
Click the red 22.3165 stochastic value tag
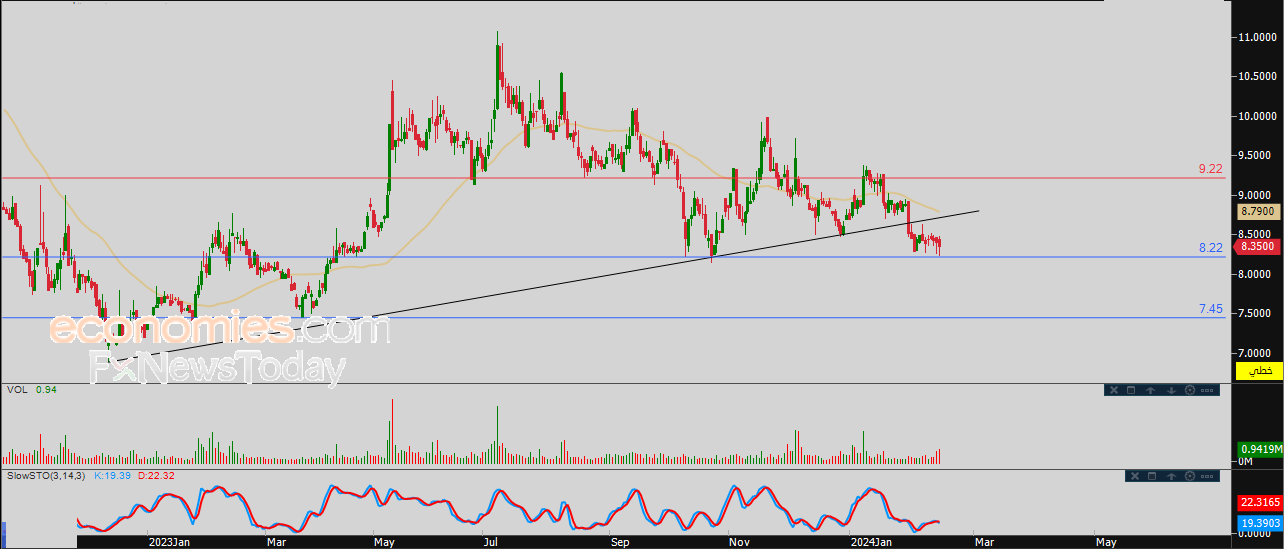1260,503
